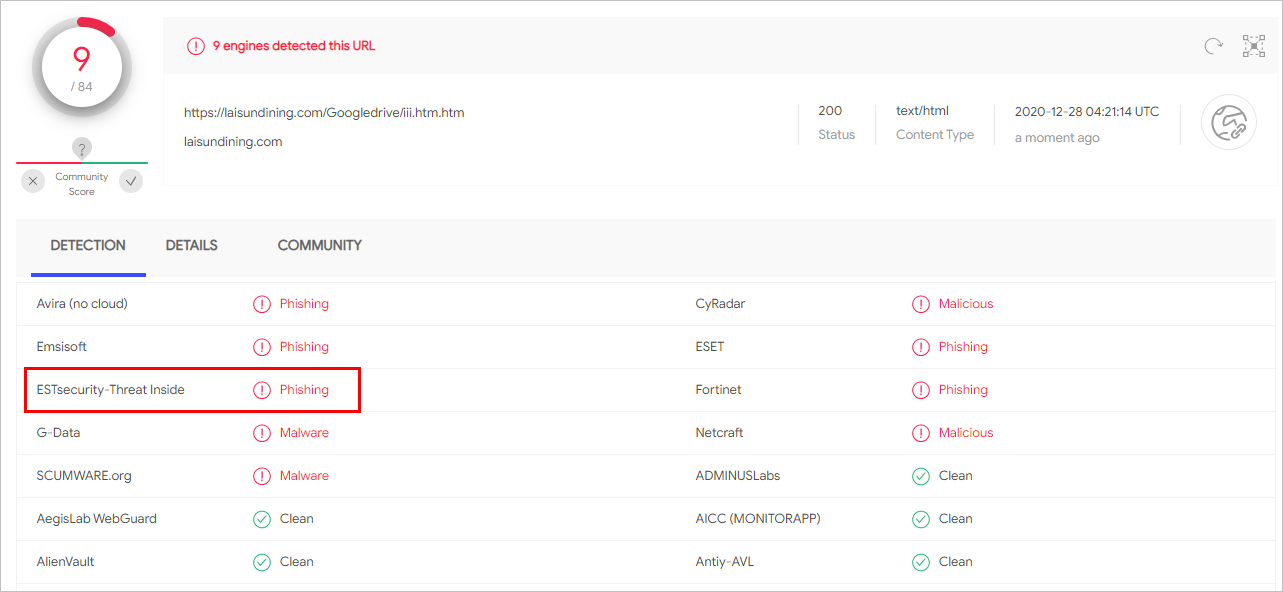Click Malicious verdict in CyRadar row

click(x=966, y=304)
